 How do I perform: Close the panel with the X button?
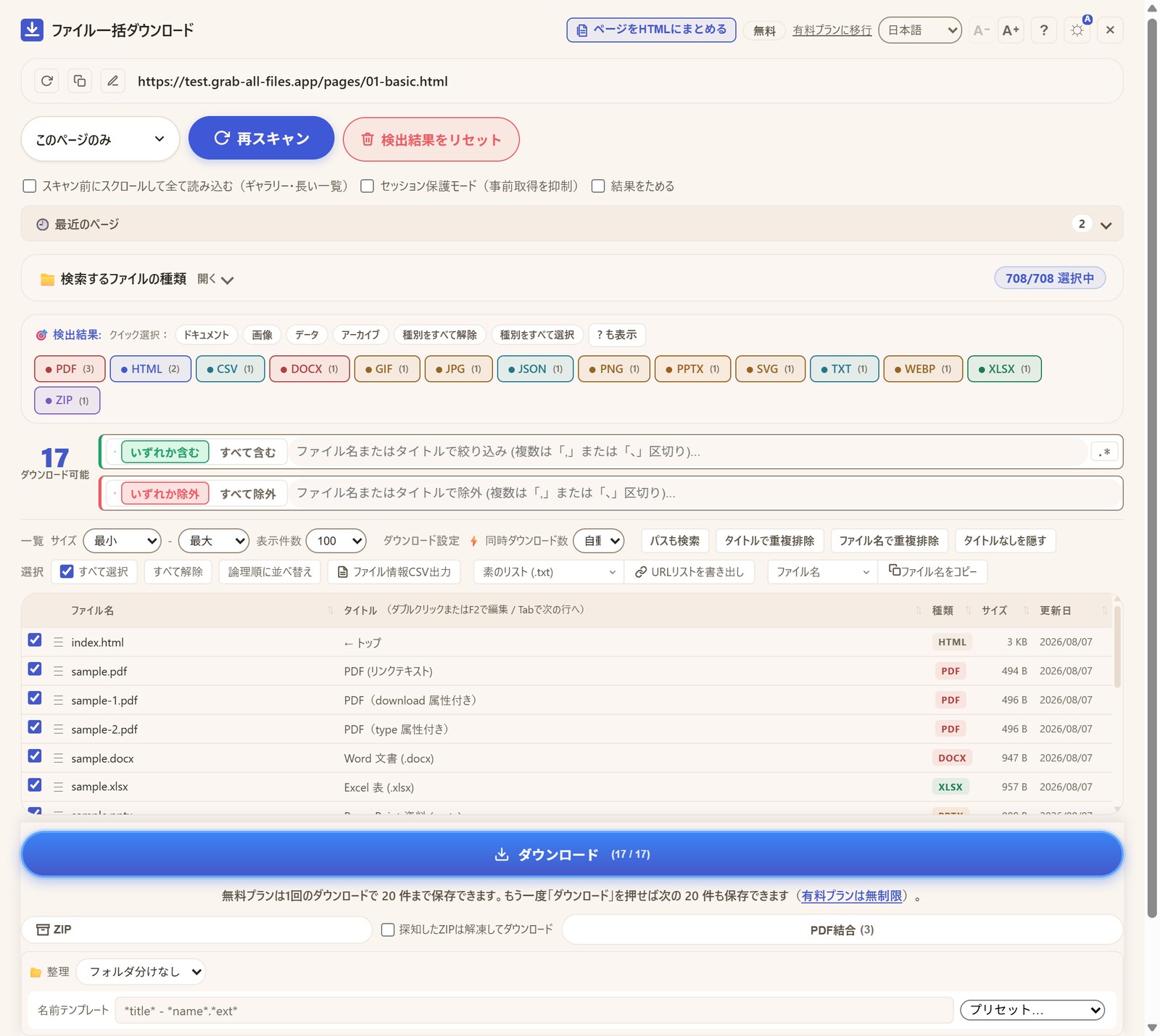(1110, 30)
